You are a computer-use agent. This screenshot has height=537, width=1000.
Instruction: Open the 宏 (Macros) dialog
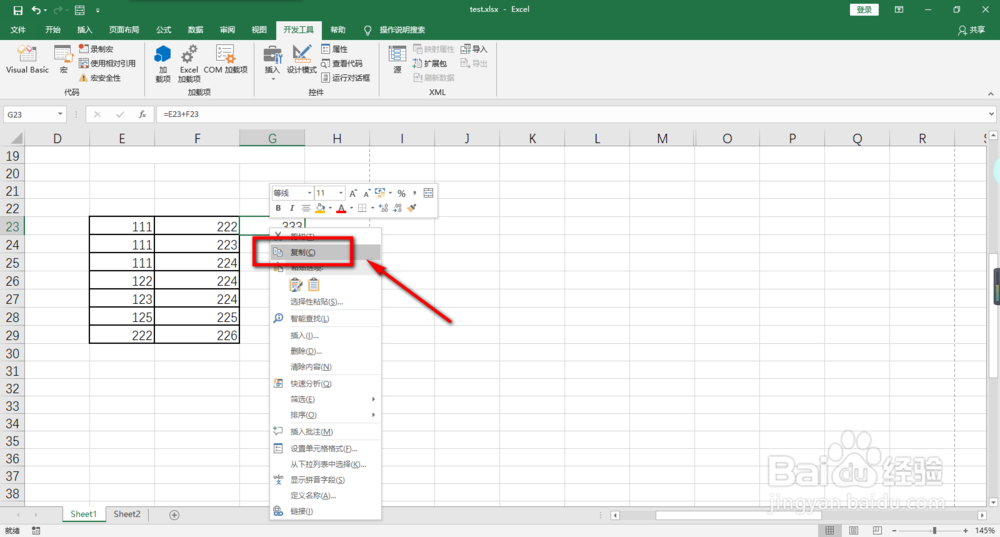tap(63, 60)
